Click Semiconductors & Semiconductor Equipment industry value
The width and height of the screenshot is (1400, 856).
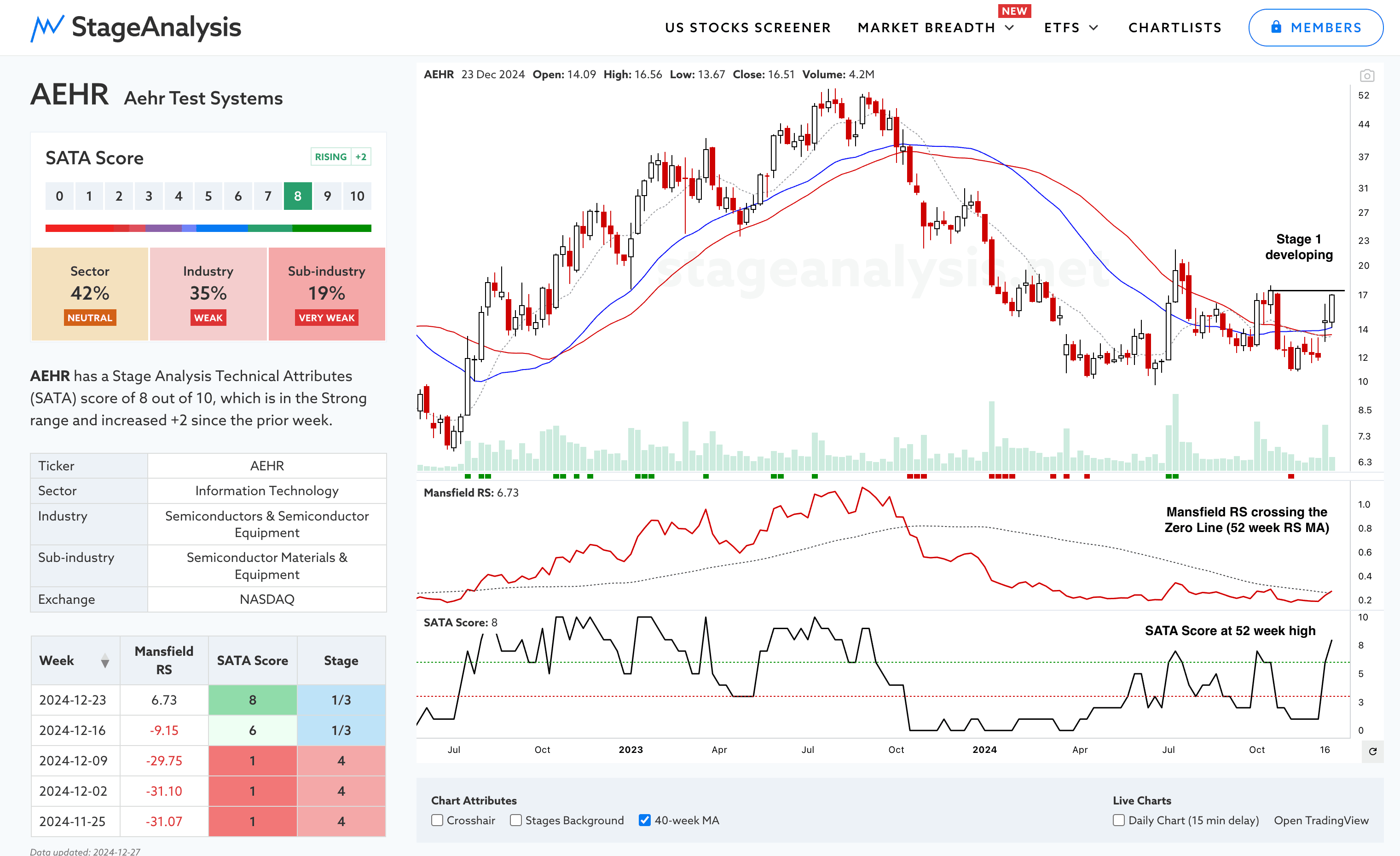pyautogui.click(x=266, y=524)
